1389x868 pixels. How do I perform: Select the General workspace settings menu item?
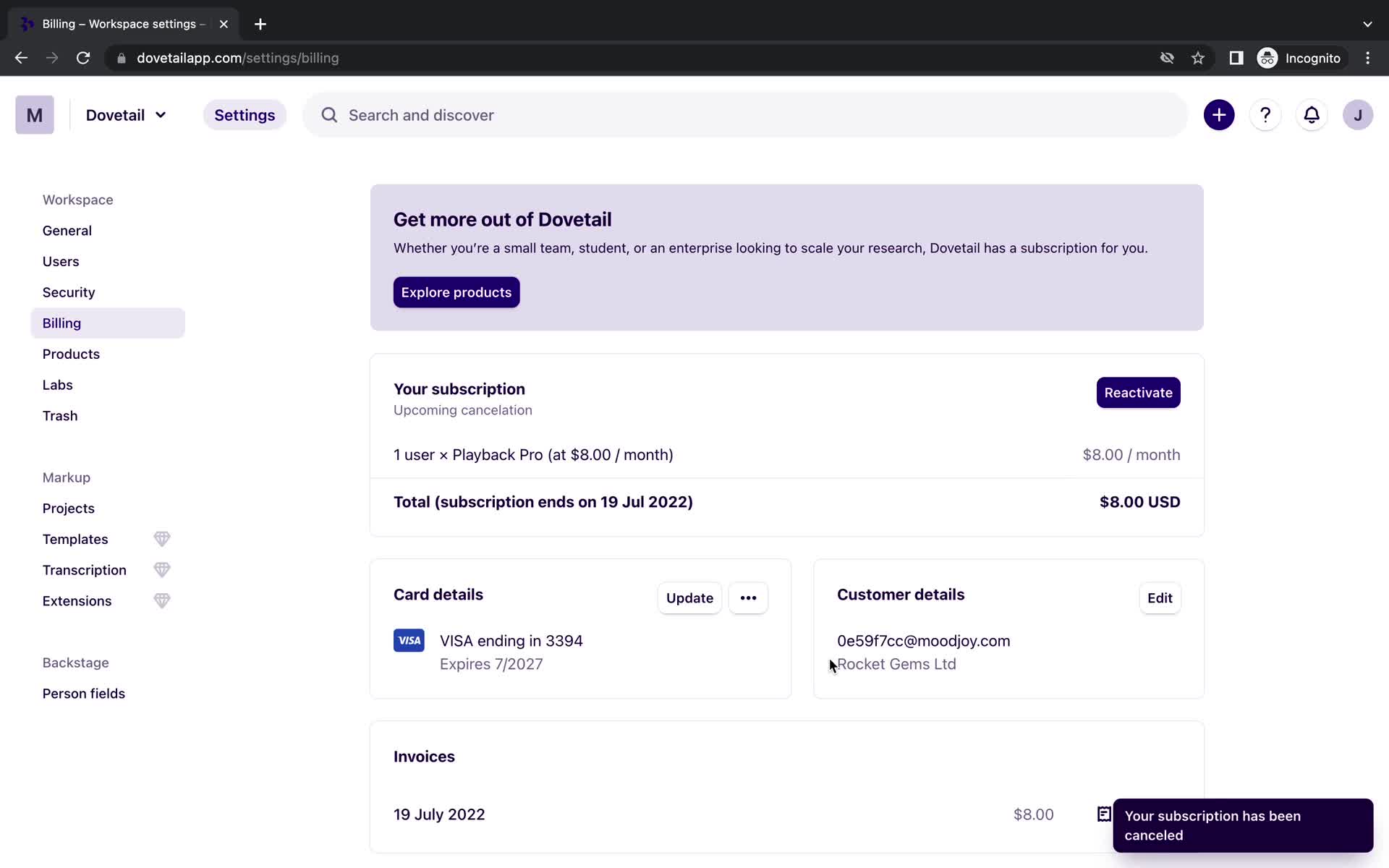click(x=66, y=230)
